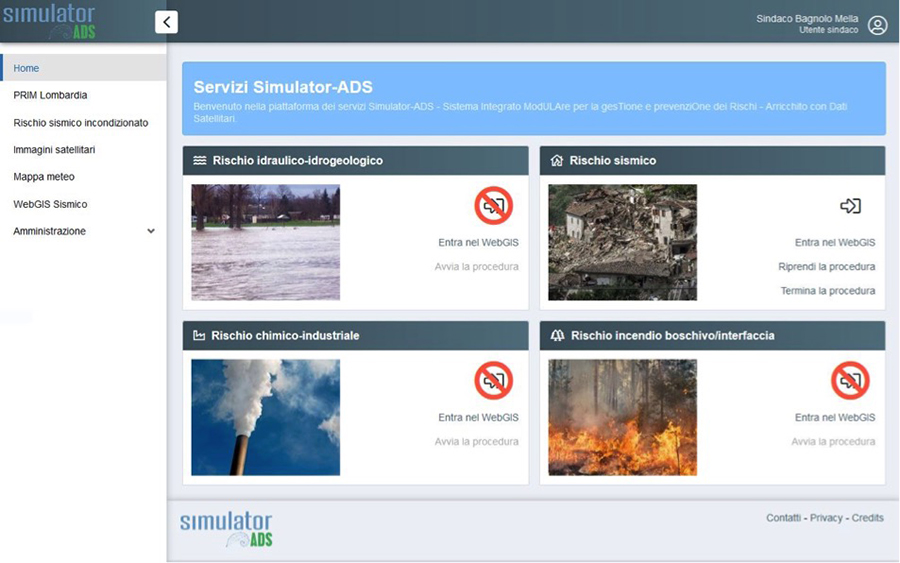Open WebGIS Sismico in the sidebar
Viewport: 900px width, 563px height.
[x=51, y=204]
